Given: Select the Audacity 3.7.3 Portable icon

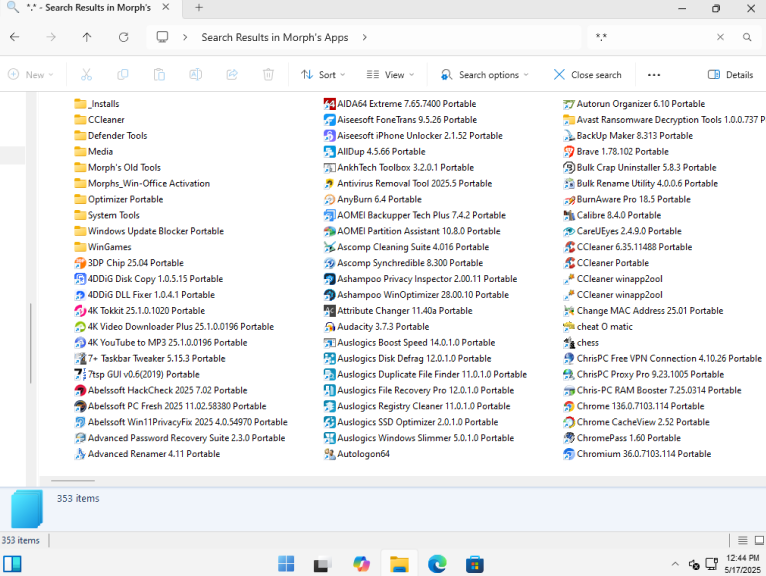Looking at the screenshot, I should (x=329, y=326).
